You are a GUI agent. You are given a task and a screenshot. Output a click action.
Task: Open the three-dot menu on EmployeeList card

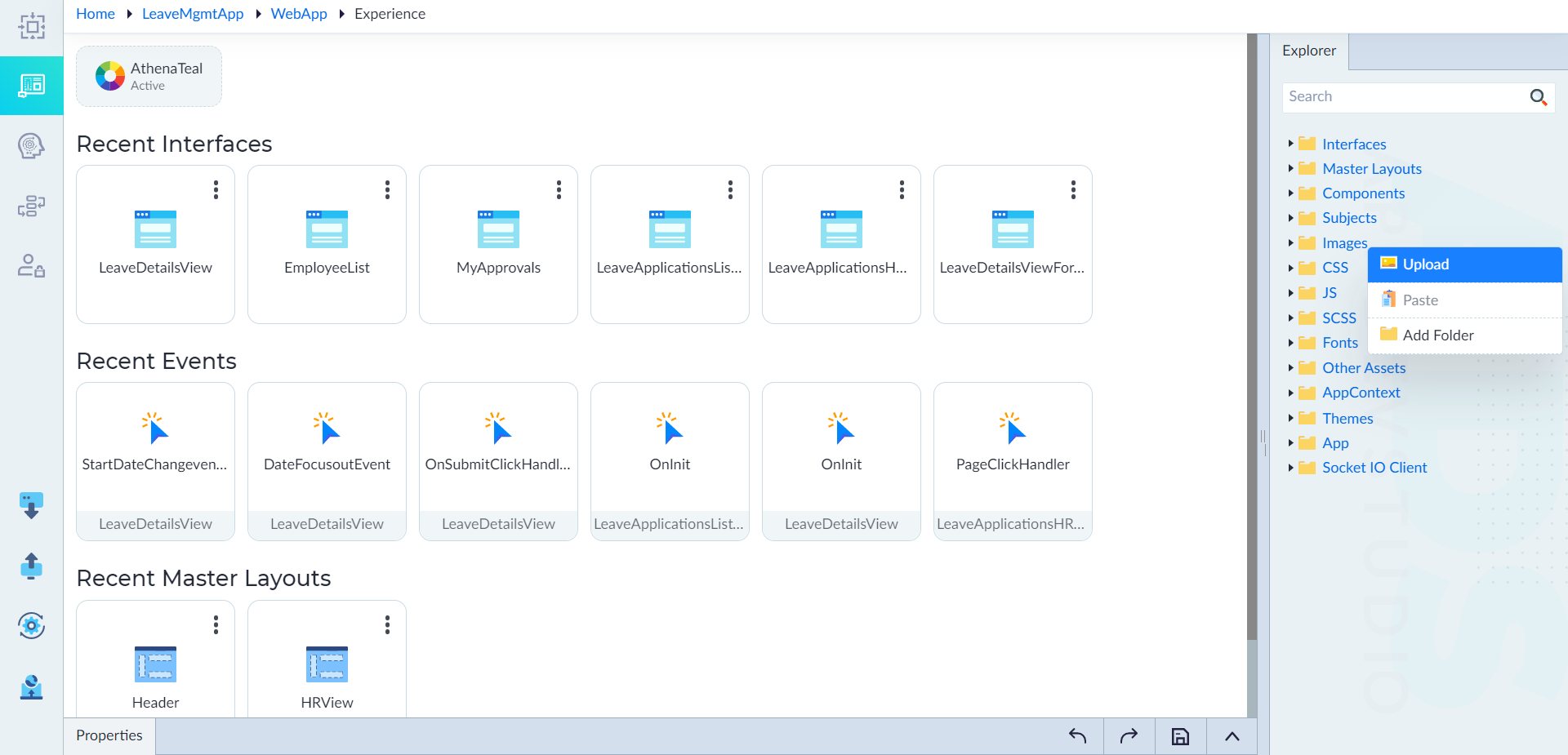point(387,189)
